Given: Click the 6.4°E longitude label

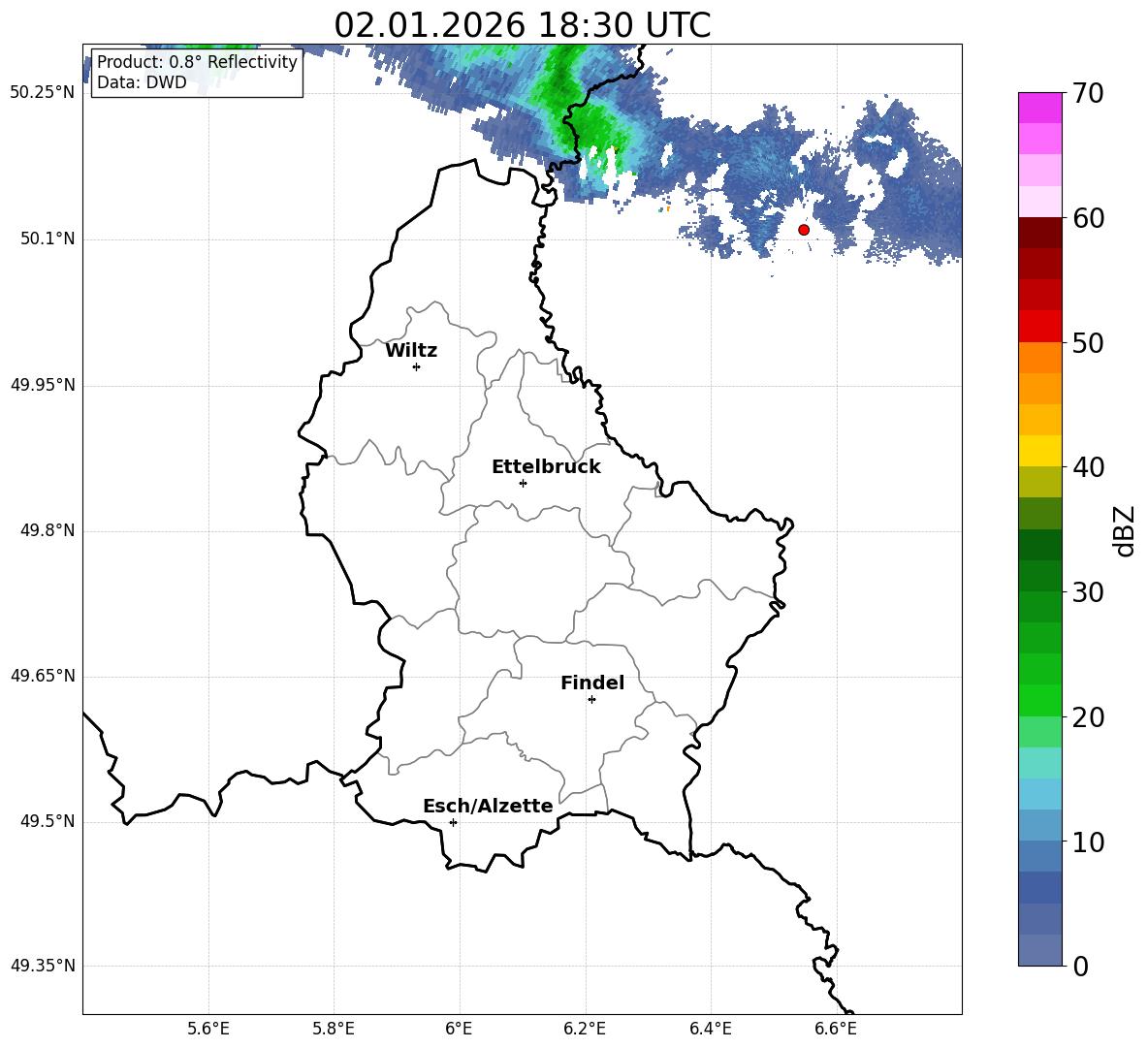Looking at the screenshot, I should 710,1029.
